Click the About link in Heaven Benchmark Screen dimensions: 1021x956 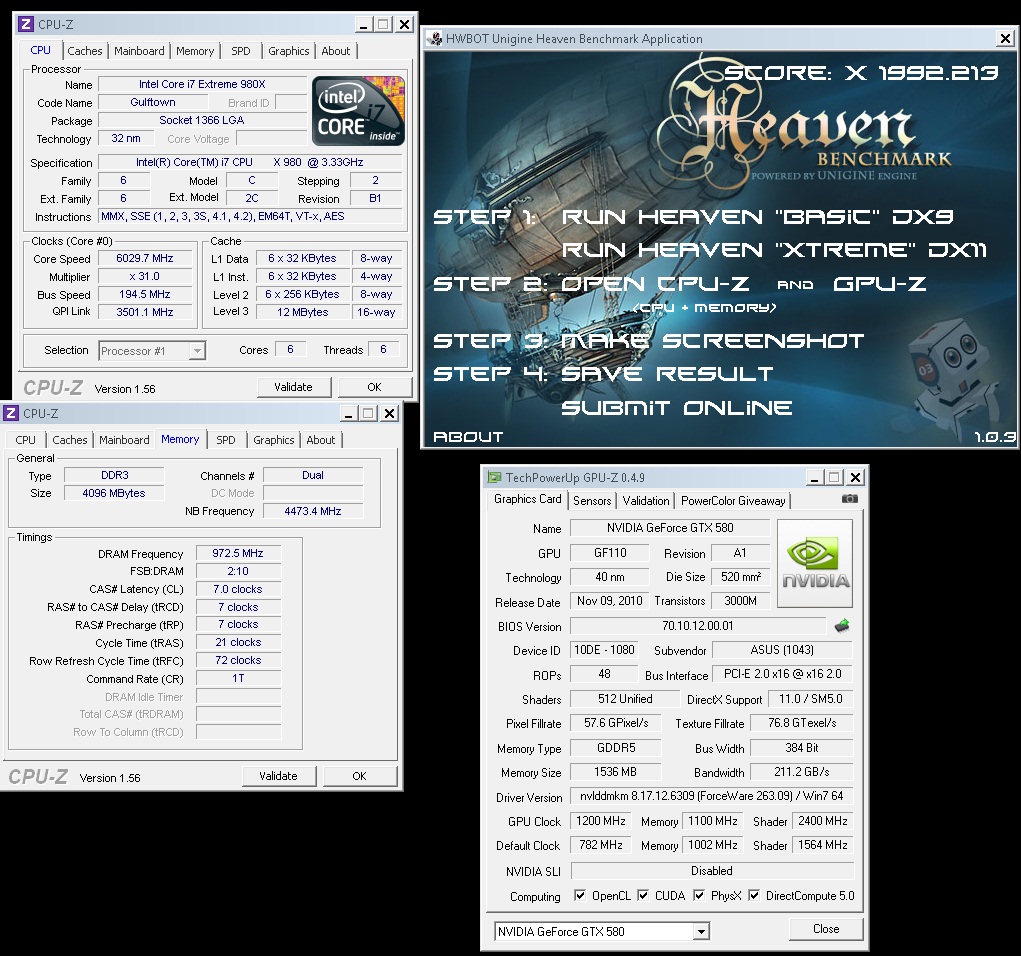[468, 437]
